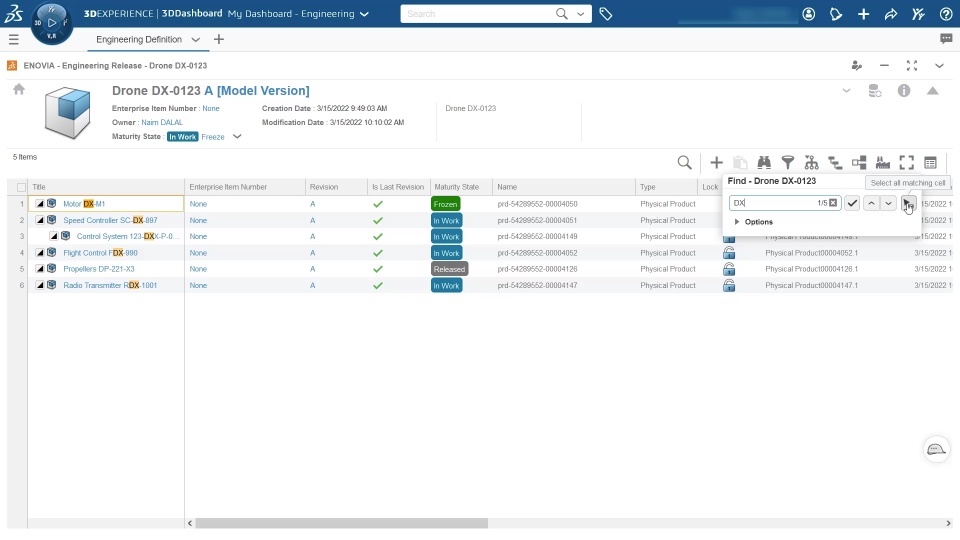Click the home icon near product thumbnail
This screenshot has width=960, height=540.
19,89
